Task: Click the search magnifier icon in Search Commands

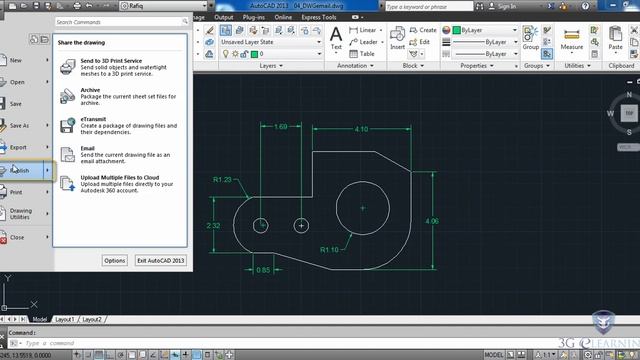Action: click(185, 22)
